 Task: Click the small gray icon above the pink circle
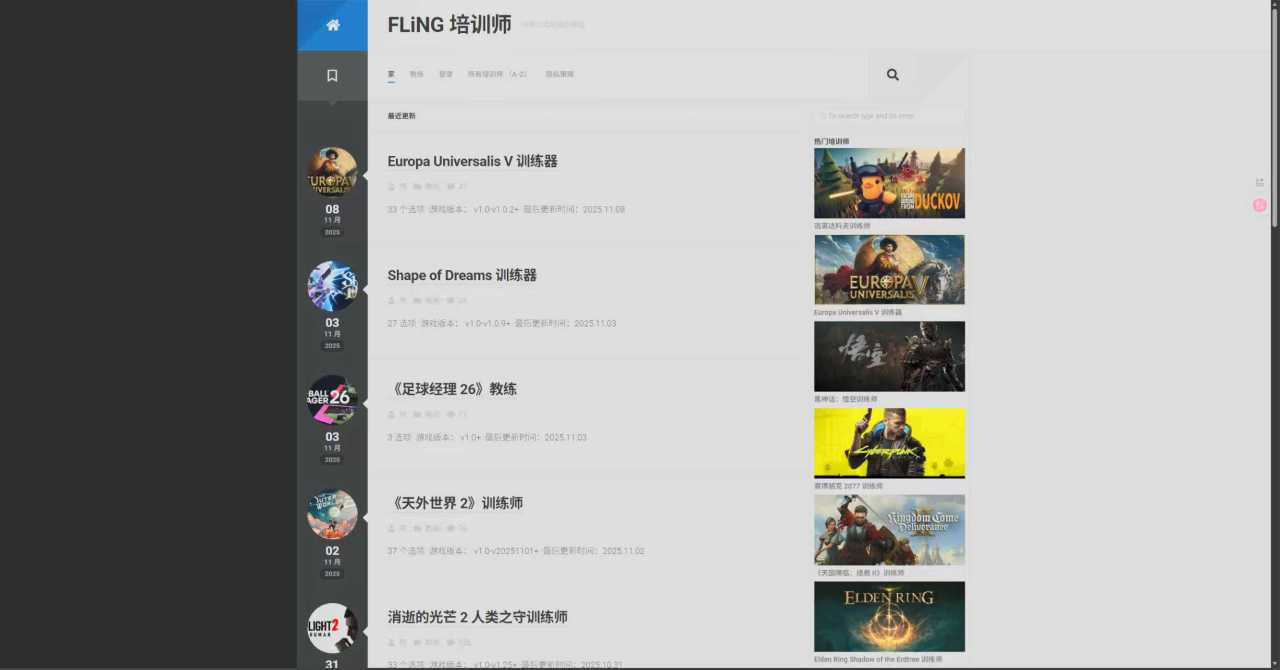[1260, 182]
